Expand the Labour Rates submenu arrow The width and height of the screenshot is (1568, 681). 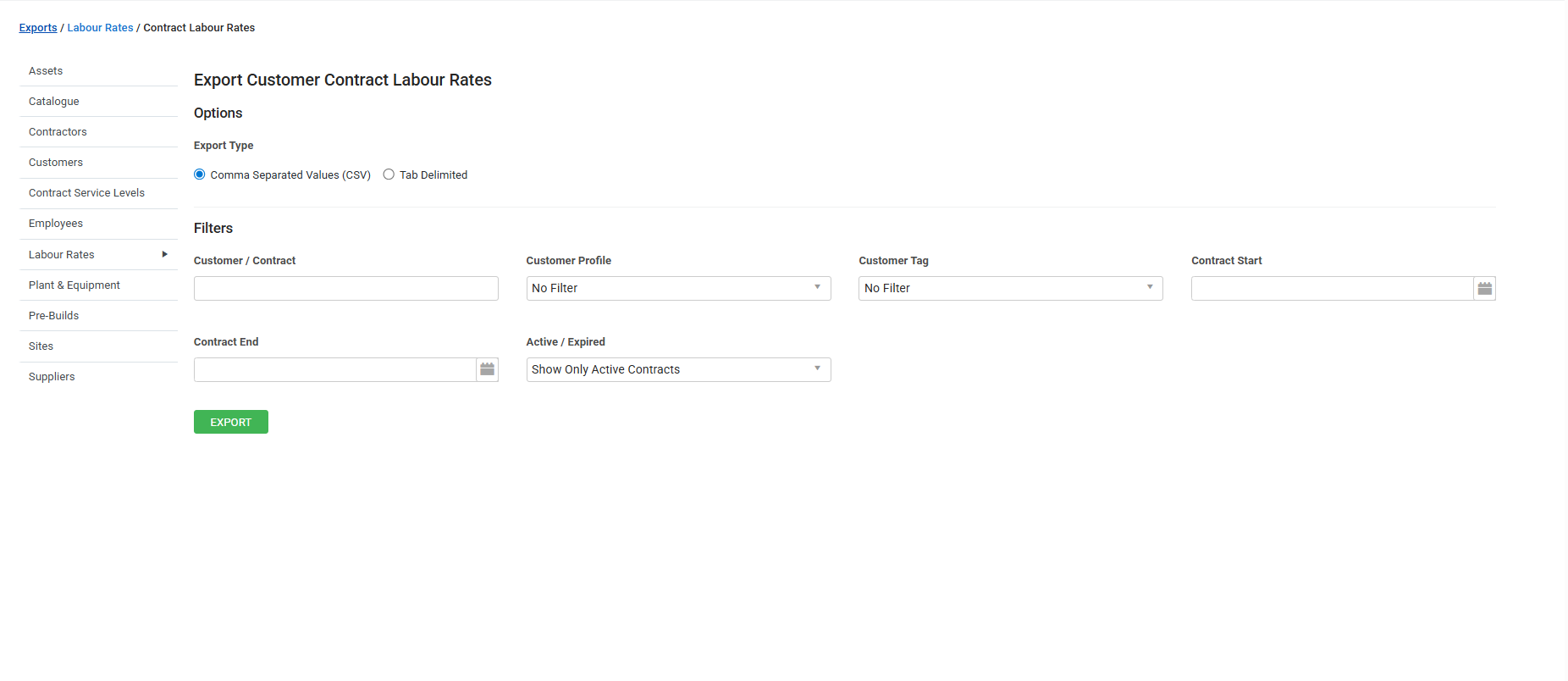pos(164,255)
